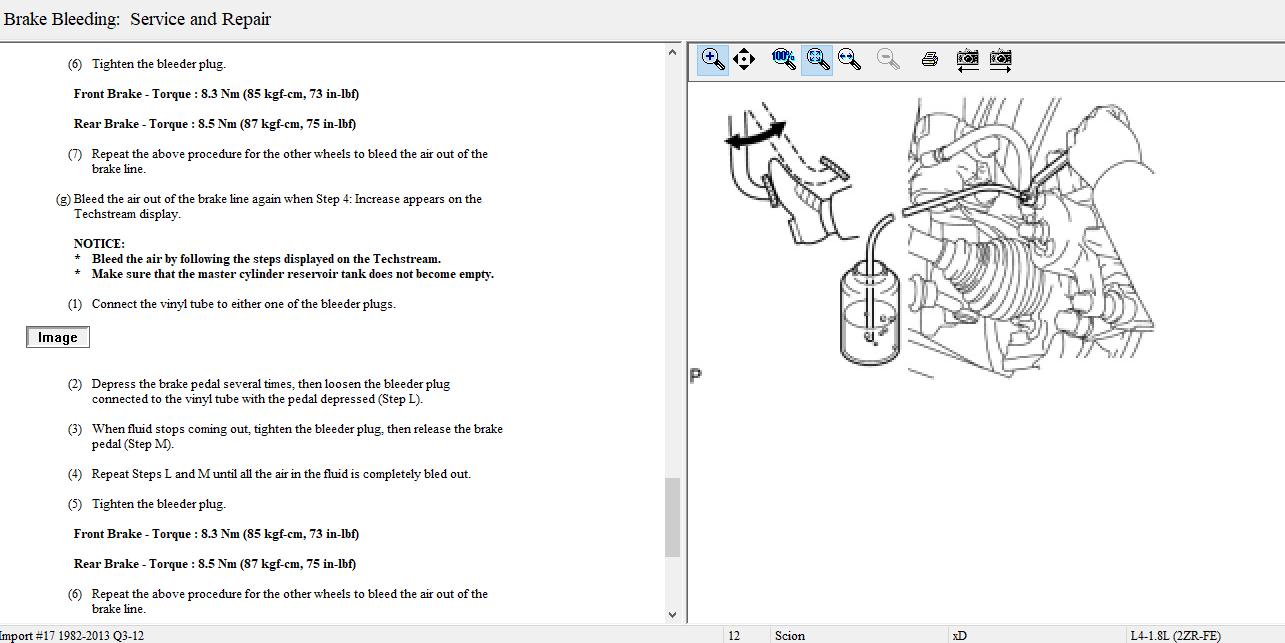This screenshot has width=1285, height=643.
Task: Click second "Rear Brake - Torque" line near bottom
Action: [x=215, y=564]
